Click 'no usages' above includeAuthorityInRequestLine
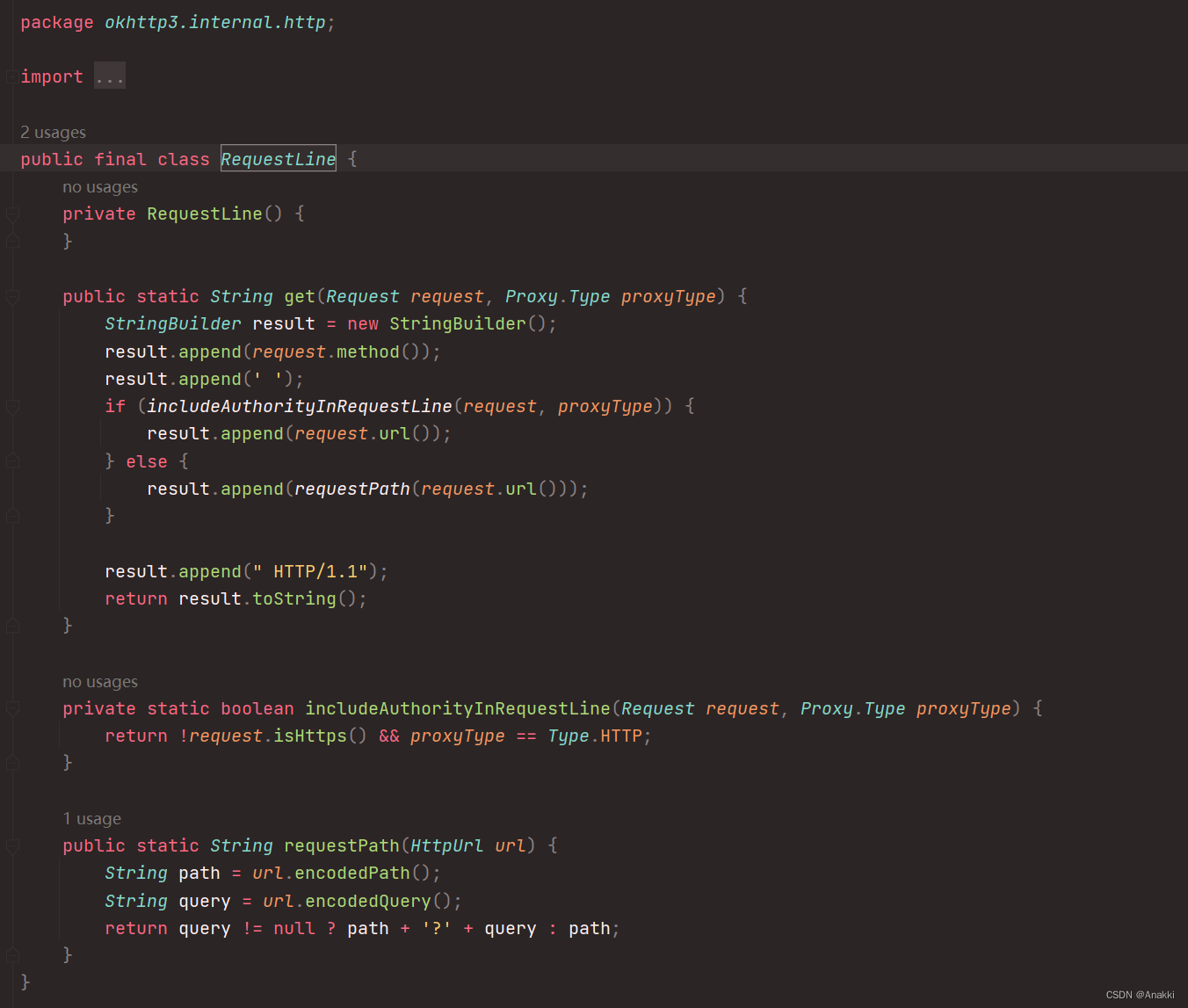Screen dimensions: 1188x1008 (x=99, y=681)
